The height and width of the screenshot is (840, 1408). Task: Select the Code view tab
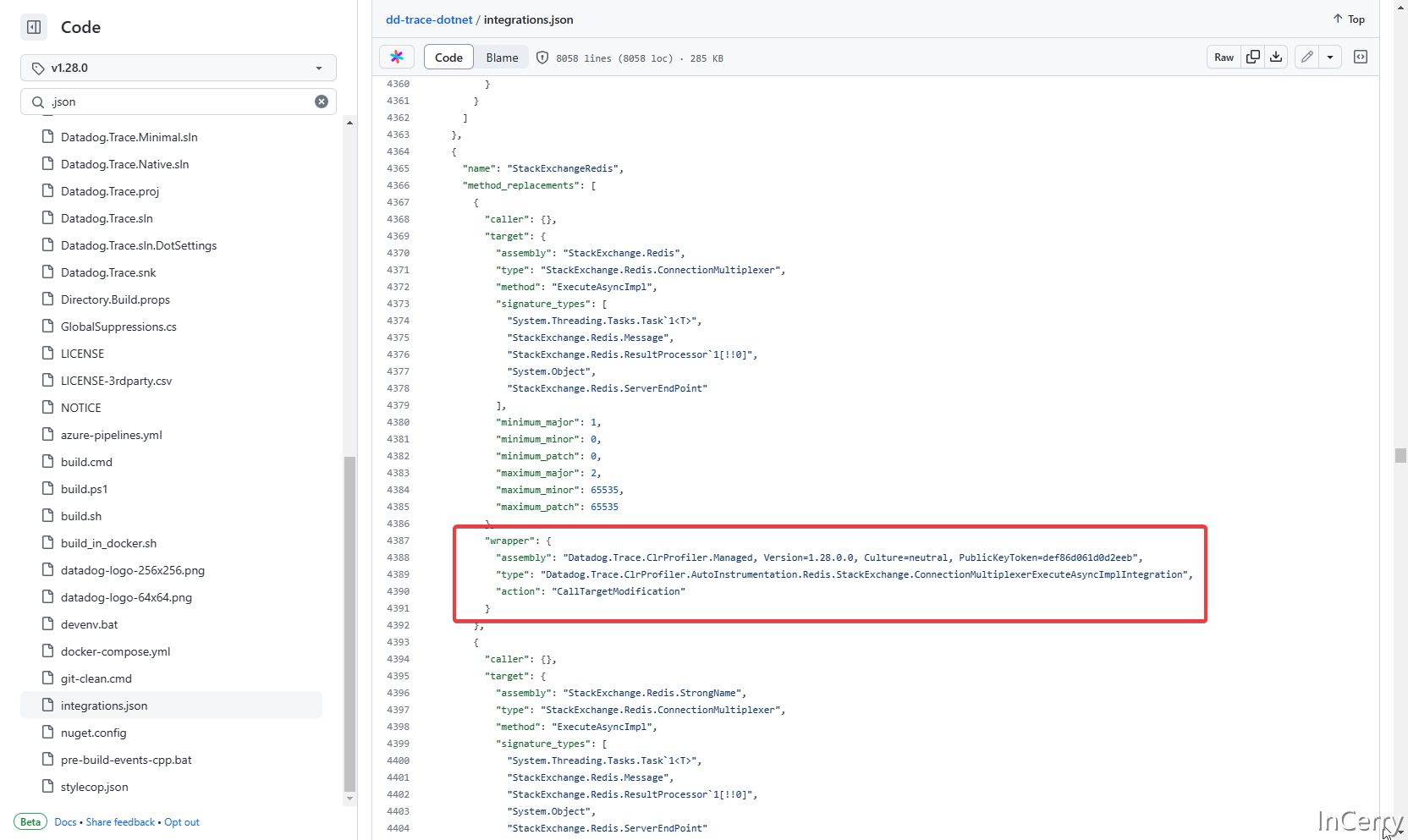point(448,58)
